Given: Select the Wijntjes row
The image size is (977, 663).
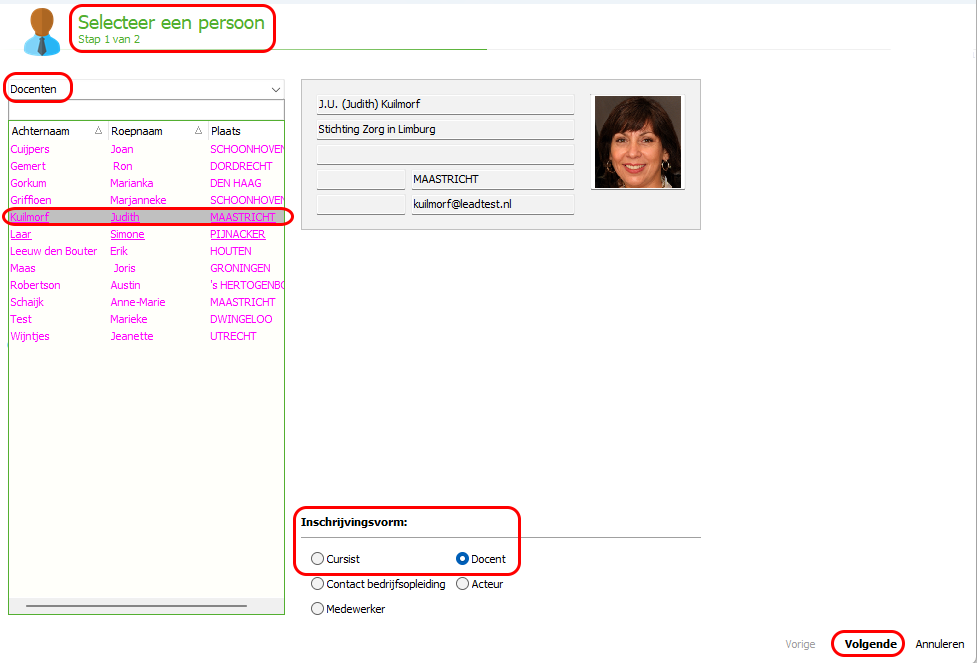Looking at the screenshot, I should pos(146,336).
